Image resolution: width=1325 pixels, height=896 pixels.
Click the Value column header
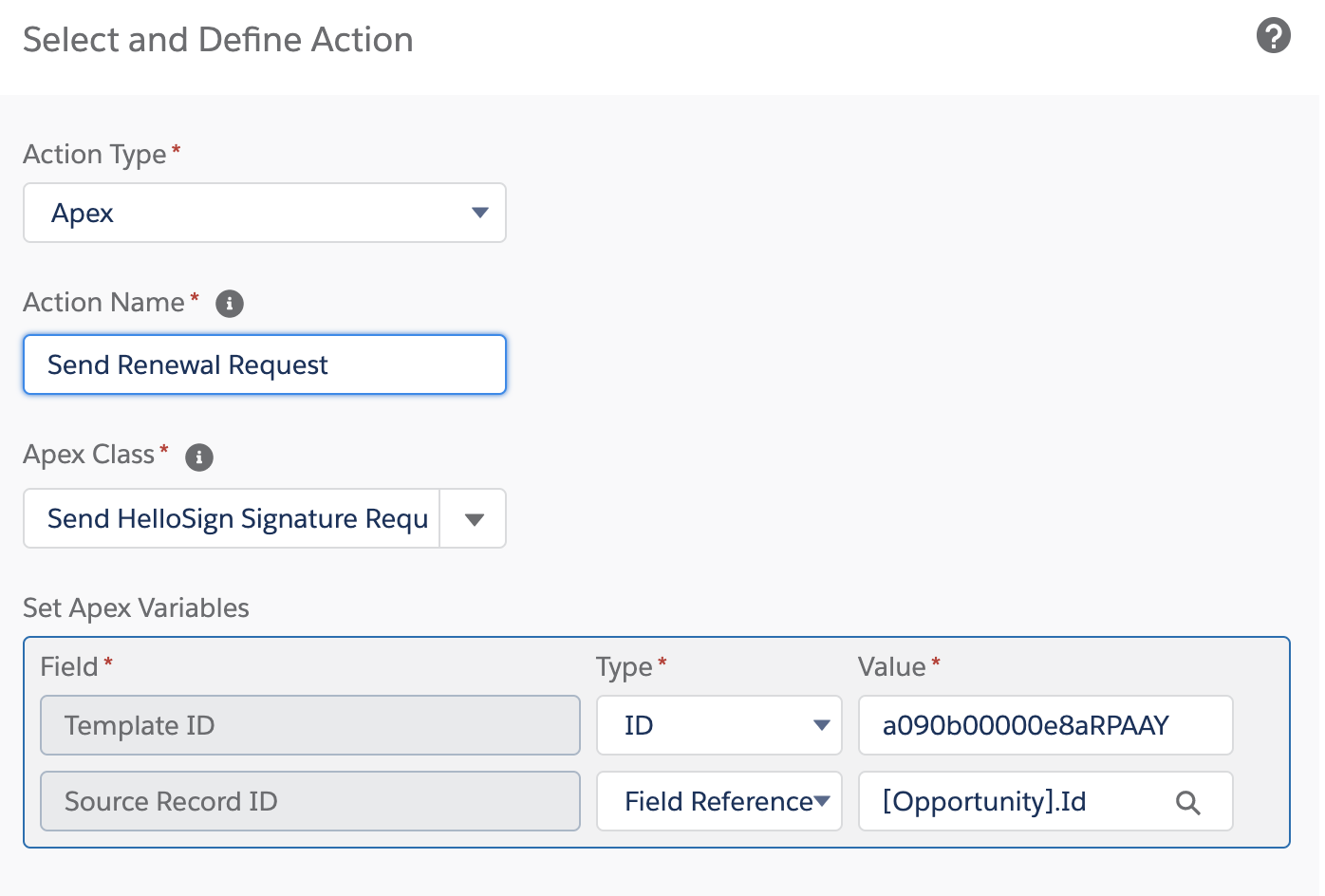(x=892, y=667)
